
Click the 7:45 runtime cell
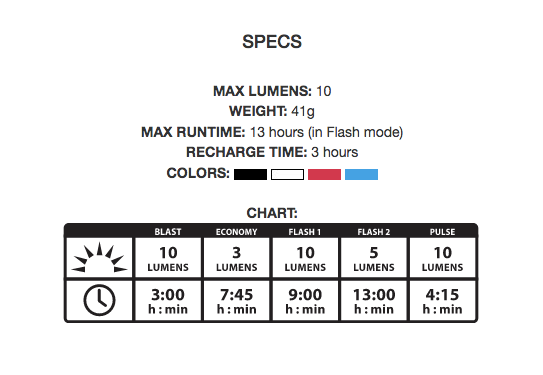(x=237, y=300)
